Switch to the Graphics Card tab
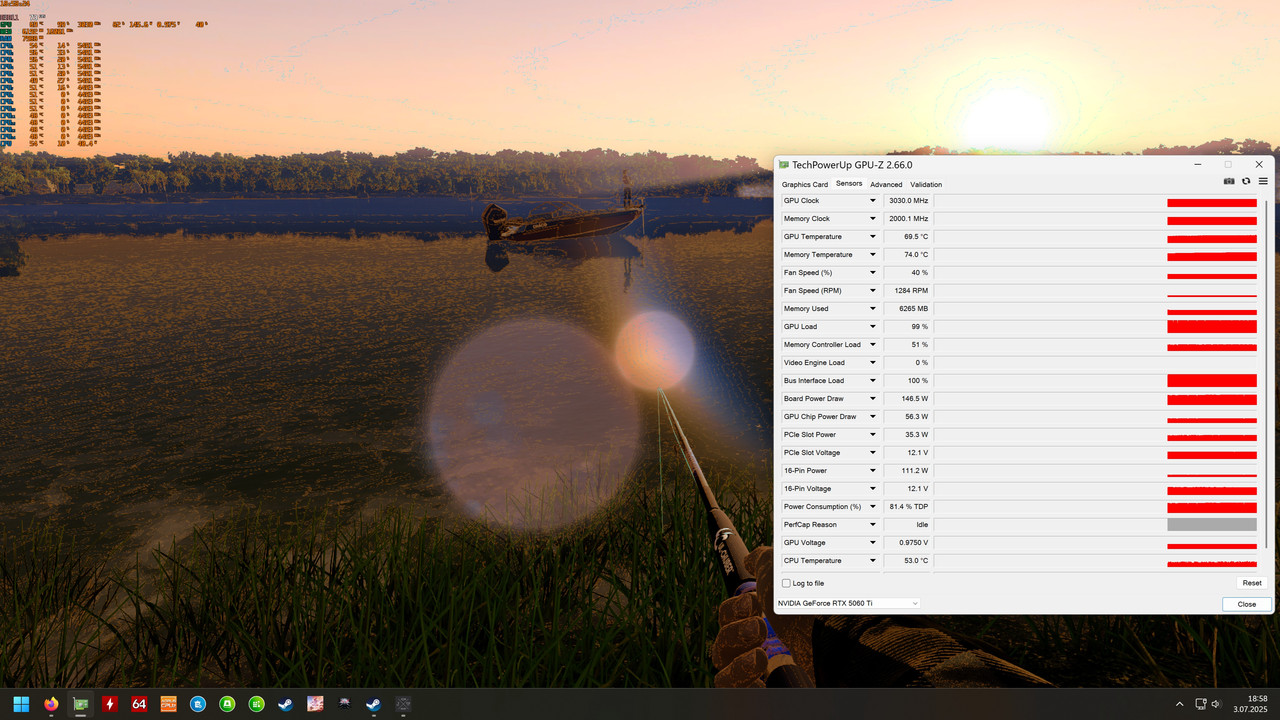The image size is (1280, 720). tap(805, 184)
